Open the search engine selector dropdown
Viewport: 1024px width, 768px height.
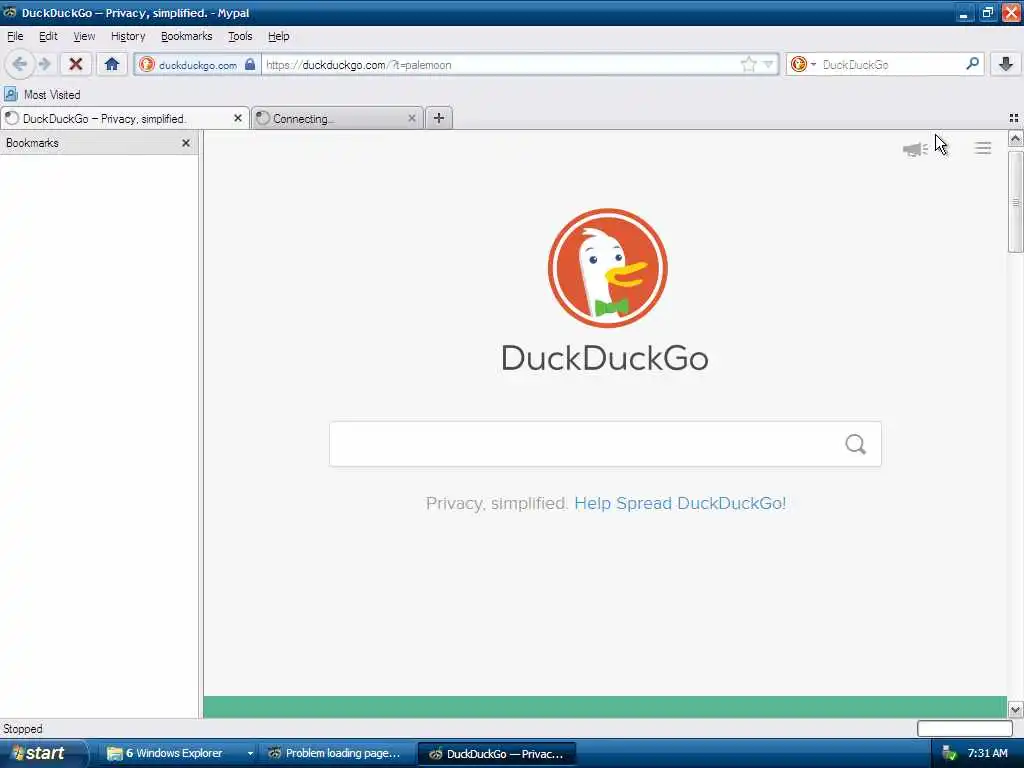coord(803,64)
